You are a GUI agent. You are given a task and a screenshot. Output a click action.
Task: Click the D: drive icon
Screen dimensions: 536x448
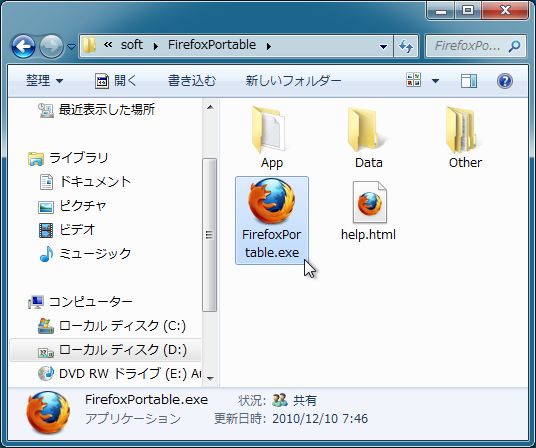46,352
